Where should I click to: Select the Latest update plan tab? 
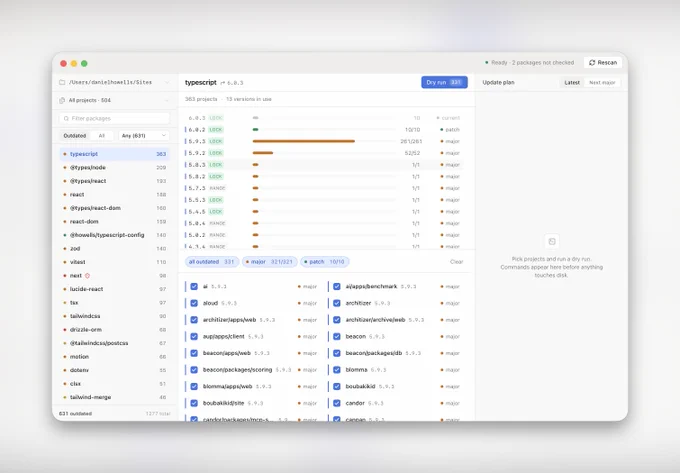pos(572,82)
